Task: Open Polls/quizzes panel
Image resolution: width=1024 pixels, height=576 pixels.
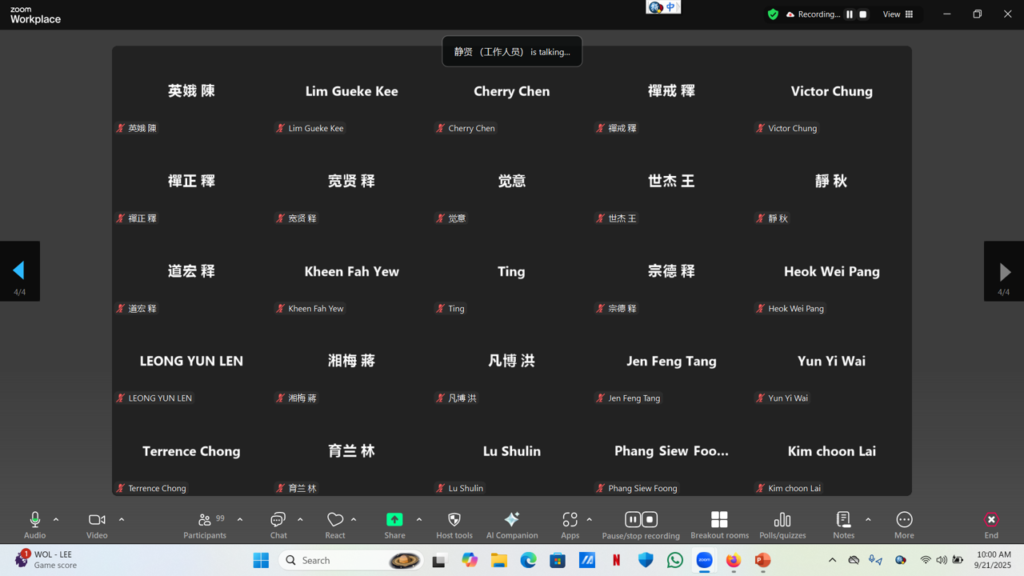Action: (x=782, y=520)
